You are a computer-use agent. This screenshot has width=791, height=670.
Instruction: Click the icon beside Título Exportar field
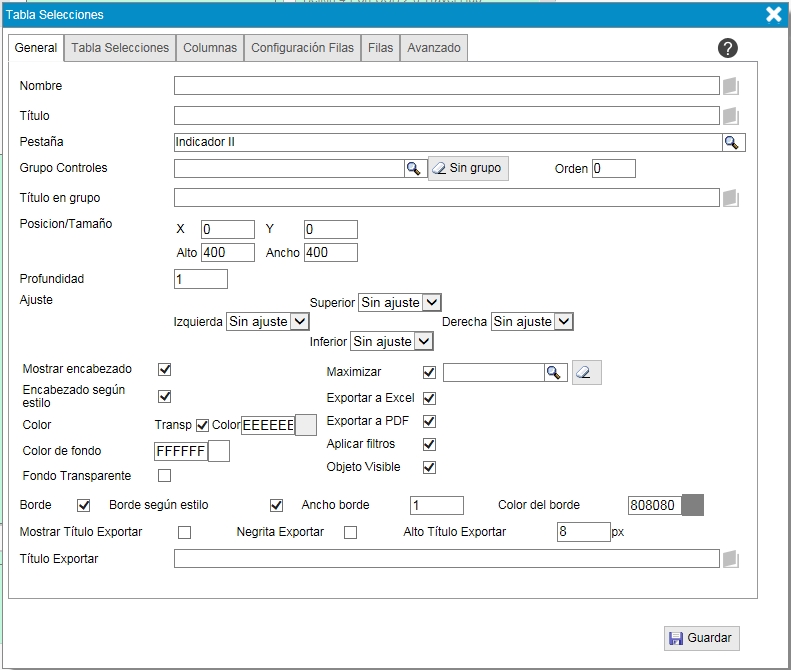[730, 559]
